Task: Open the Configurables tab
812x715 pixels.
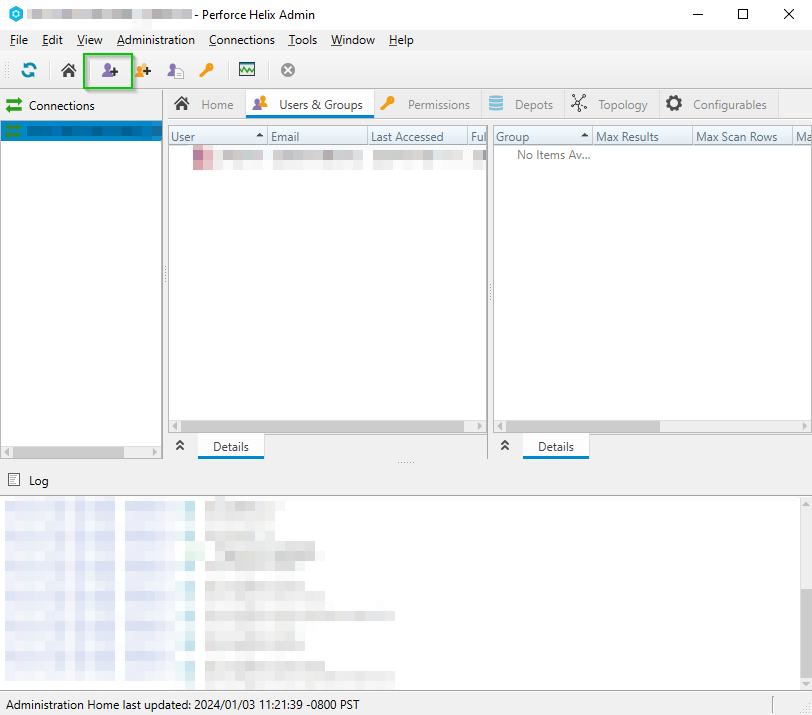Action: coord(717,104)
